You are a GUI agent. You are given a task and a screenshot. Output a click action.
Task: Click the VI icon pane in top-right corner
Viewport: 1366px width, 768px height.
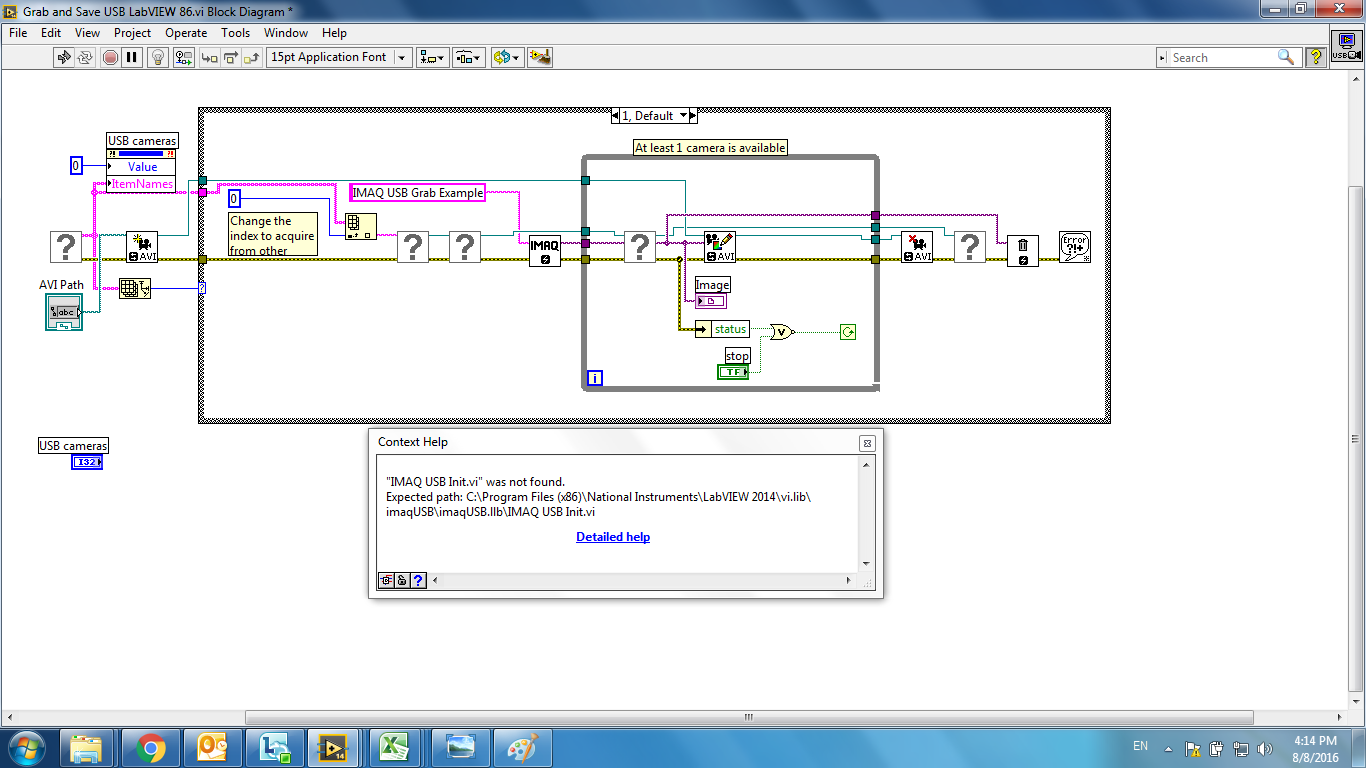tap(1346, 46)
